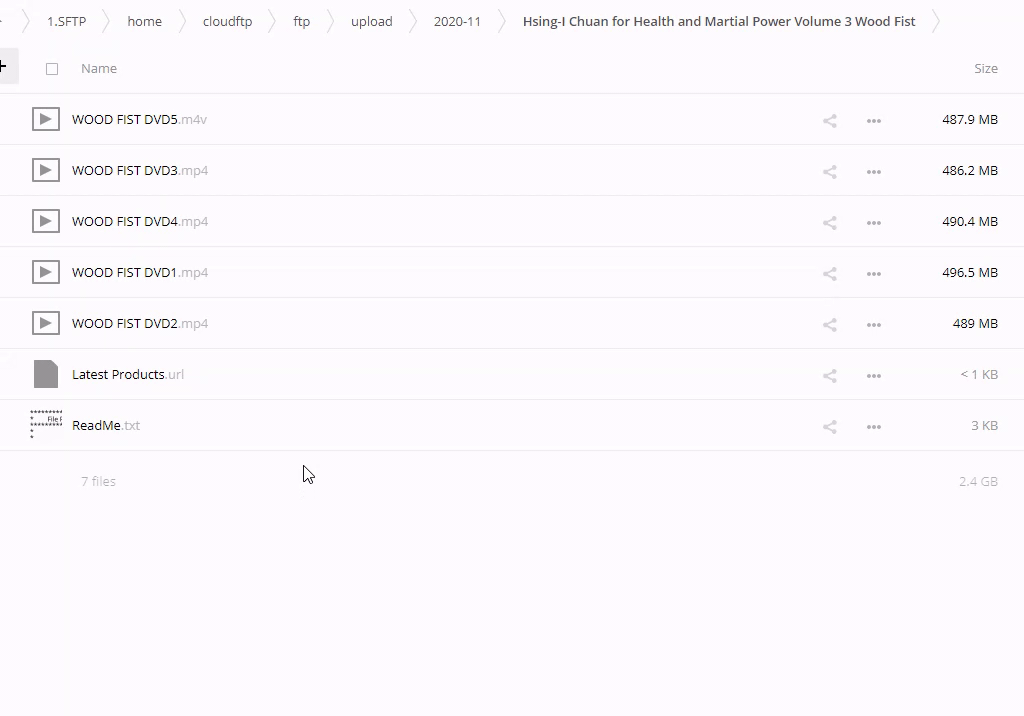Open the three-dot menu for WOOD FIST DVD1.mp4
Image resolution: width=1024 pixels, height=716 pixels.
coord(873,273)
